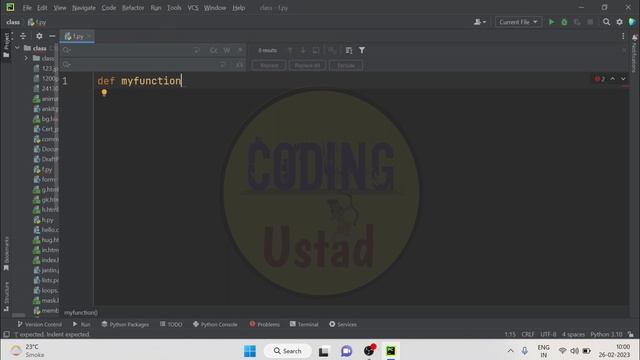This screenshot has width=640, height=360.
Task: Open Python Packages tool window
Action: [x=125, y=324]
